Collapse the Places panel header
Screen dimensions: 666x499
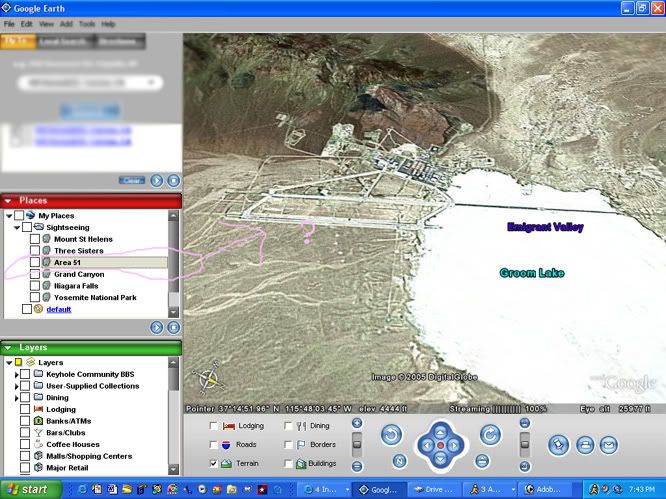coord(8,201)
